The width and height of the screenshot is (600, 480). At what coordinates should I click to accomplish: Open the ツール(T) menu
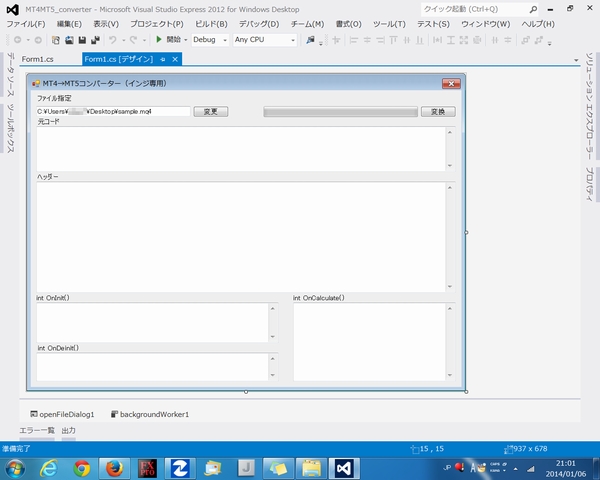[389, 24]
